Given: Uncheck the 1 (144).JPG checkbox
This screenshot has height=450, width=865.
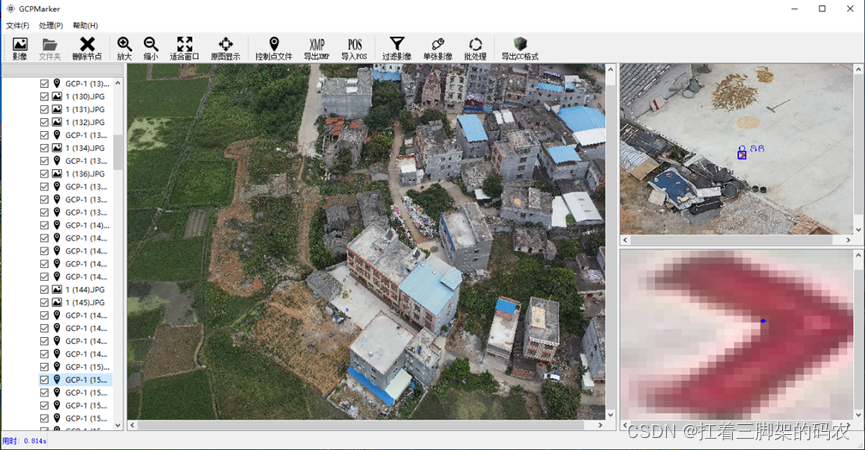Looking at the screenshot, I should (44, 290).
